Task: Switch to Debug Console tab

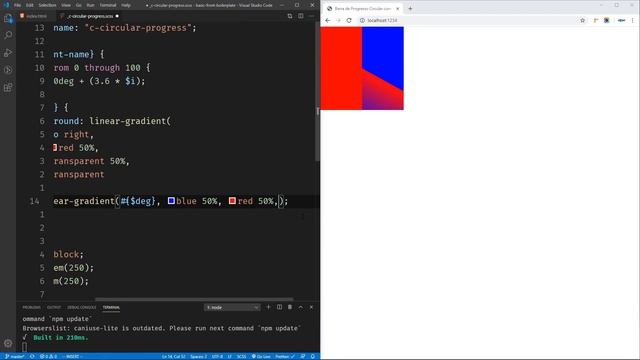Action: pos(82,307)
